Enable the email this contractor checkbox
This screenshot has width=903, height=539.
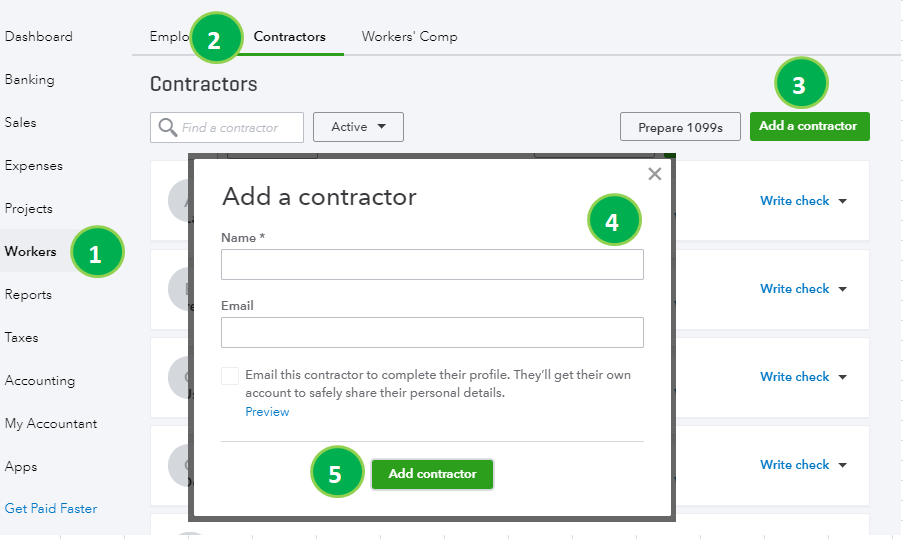coord(230,376)
